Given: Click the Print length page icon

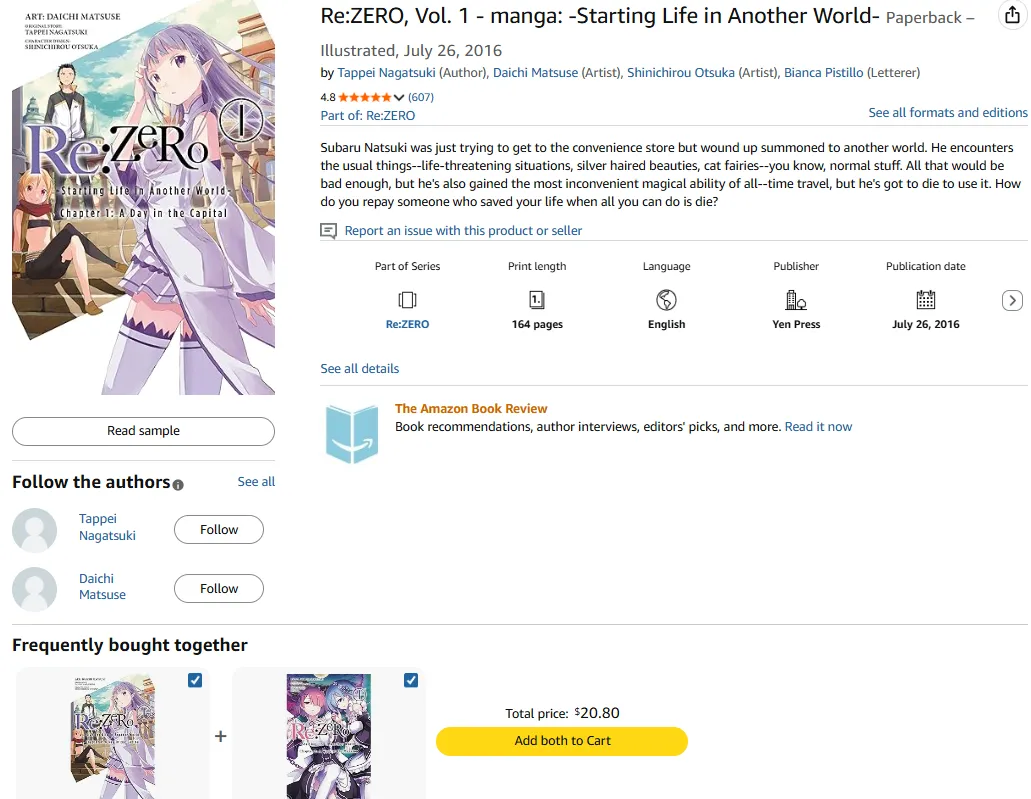Looking at the screenshot, I should (537, 300).
